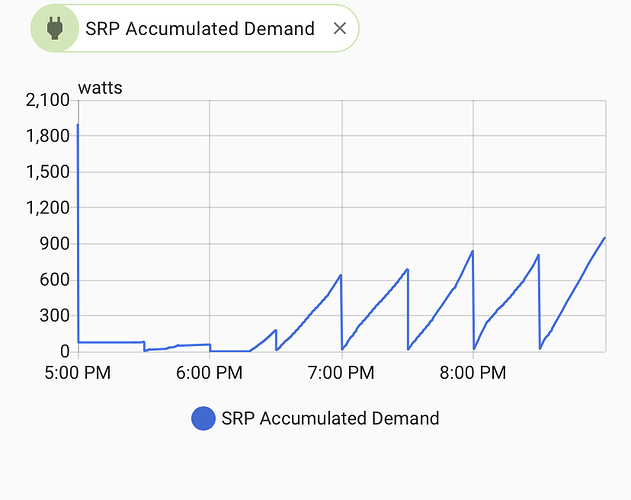Click the SRP Accumulated Demand legend text
The height and width of the screenshot is (500, 631).
[x=330, y=418]
